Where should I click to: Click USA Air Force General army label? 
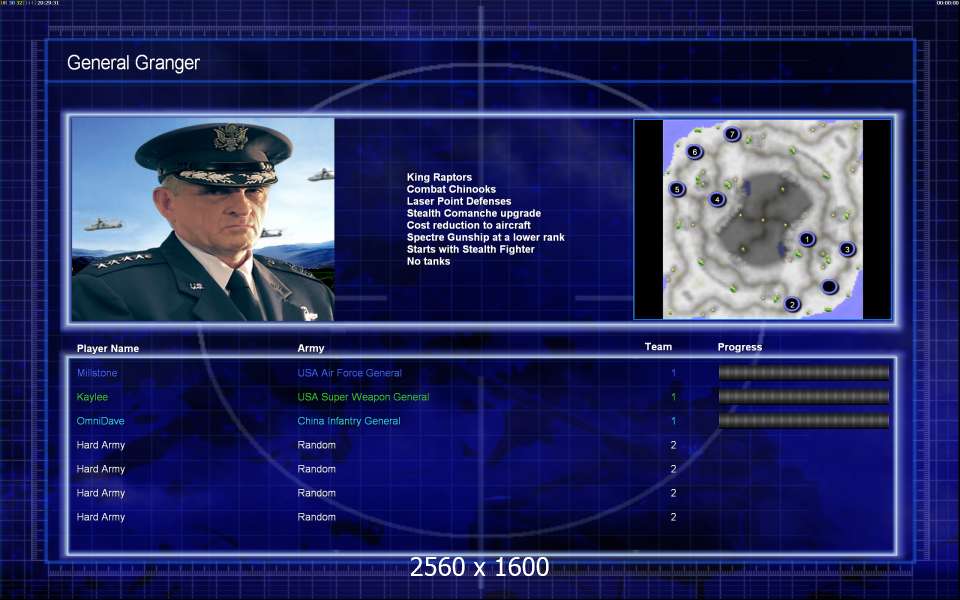(x=349, y=373)
